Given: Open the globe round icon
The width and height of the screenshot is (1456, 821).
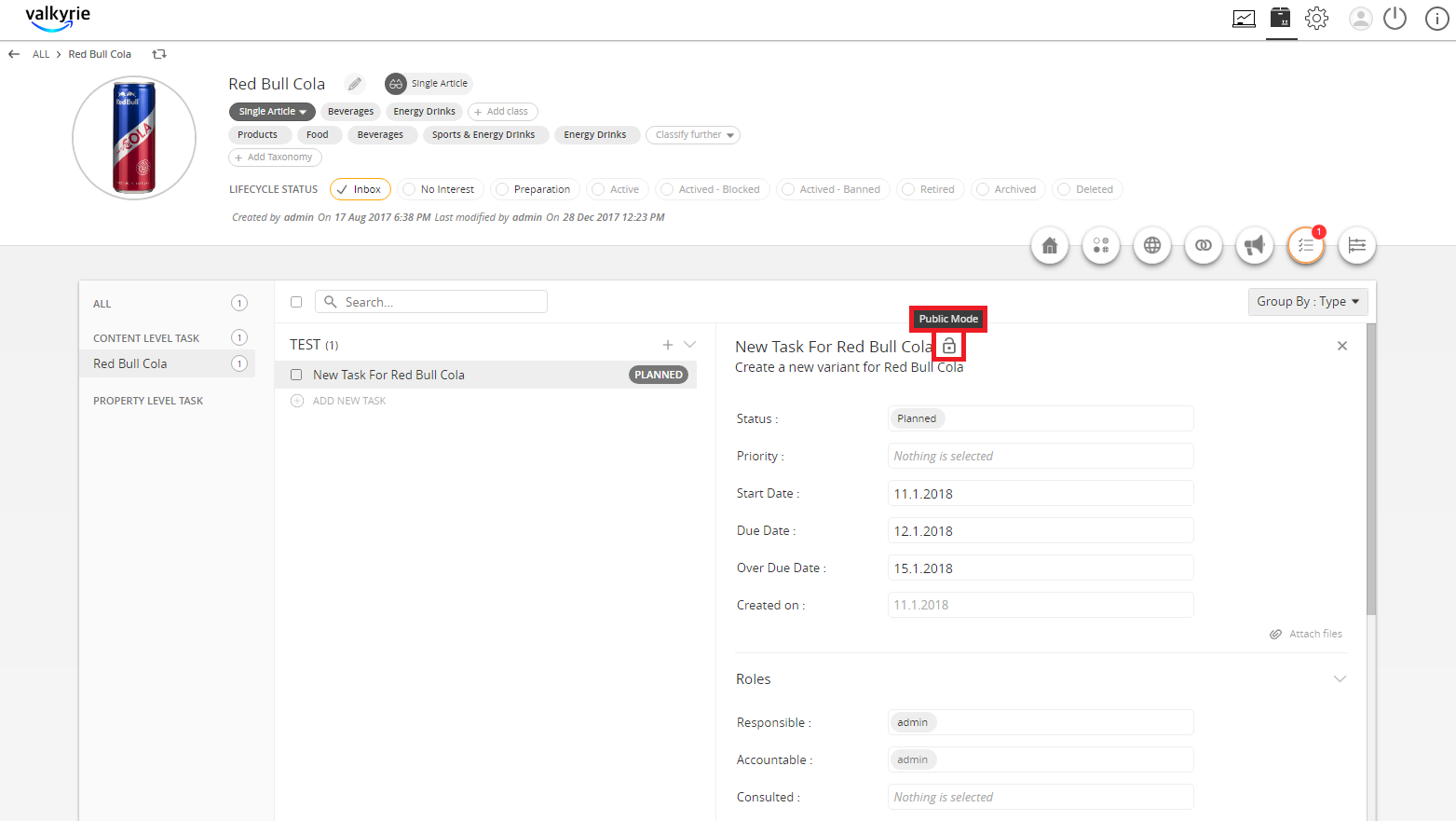Looking at the screenshot, I should [1152, 245].
